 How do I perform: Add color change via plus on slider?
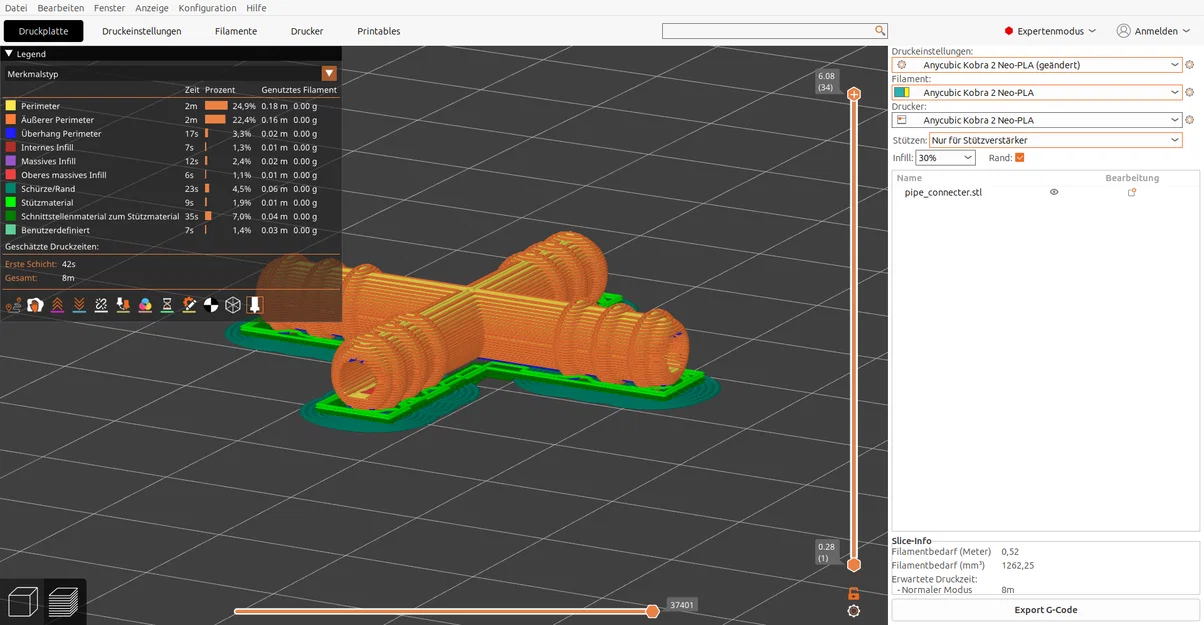click(853, 94)
